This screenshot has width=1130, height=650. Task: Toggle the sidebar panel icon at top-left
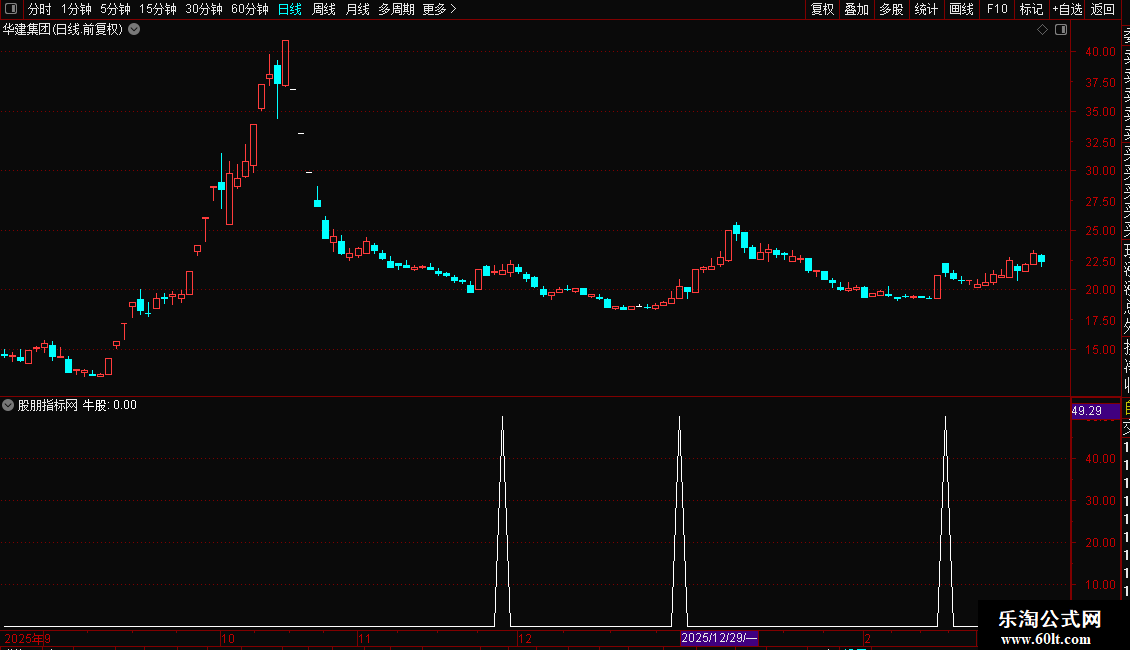coord(11,9)
